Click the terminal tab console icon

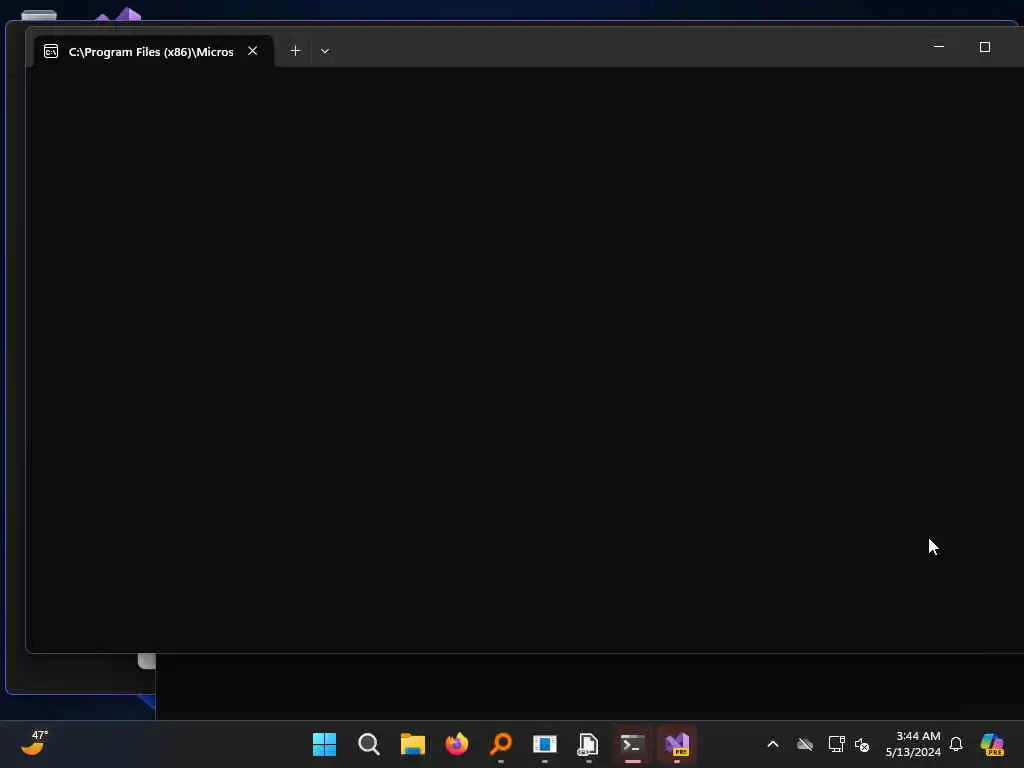(51, 51)
